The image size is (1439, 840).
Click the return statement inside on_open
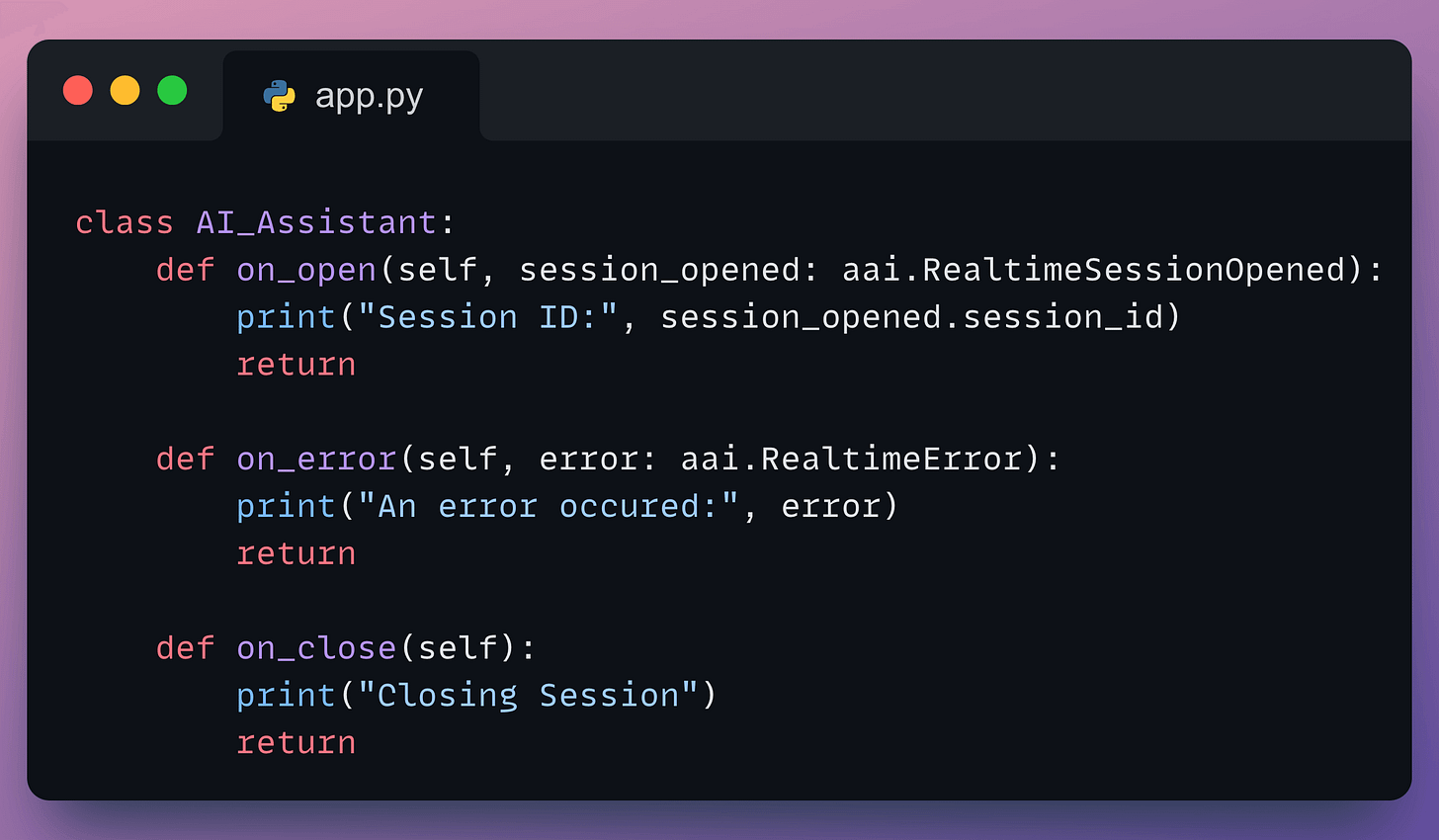pos(296,365)
